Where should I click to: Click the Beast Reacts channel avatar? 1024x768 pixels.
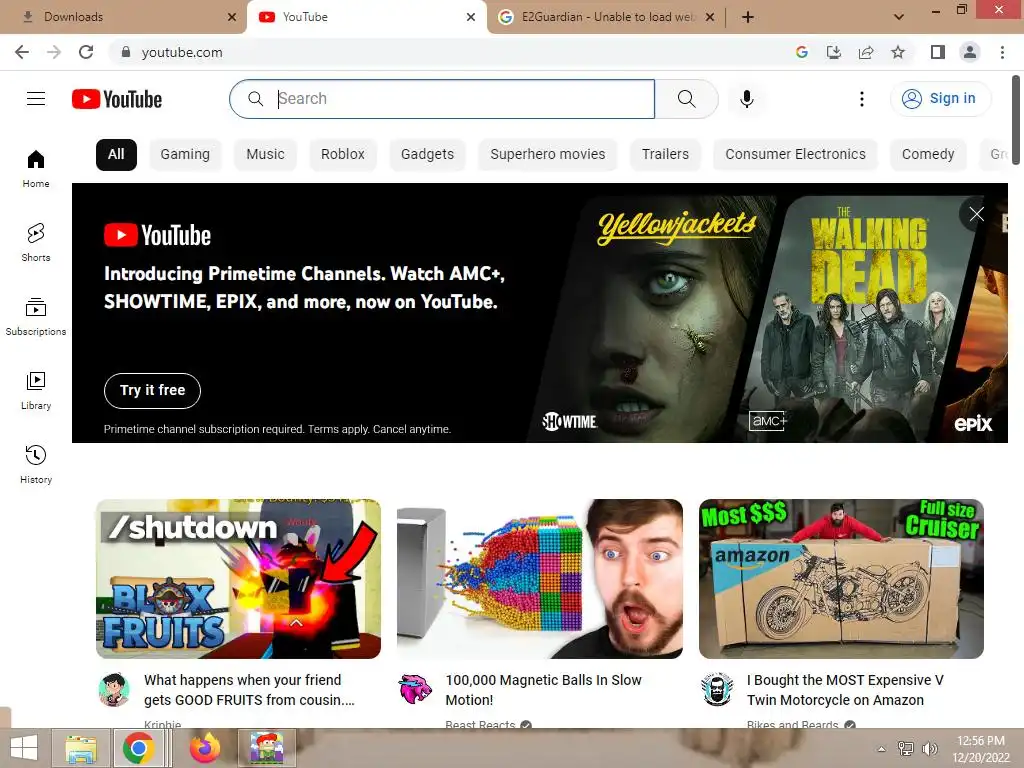pyautogui.click(x=415, y=690)
